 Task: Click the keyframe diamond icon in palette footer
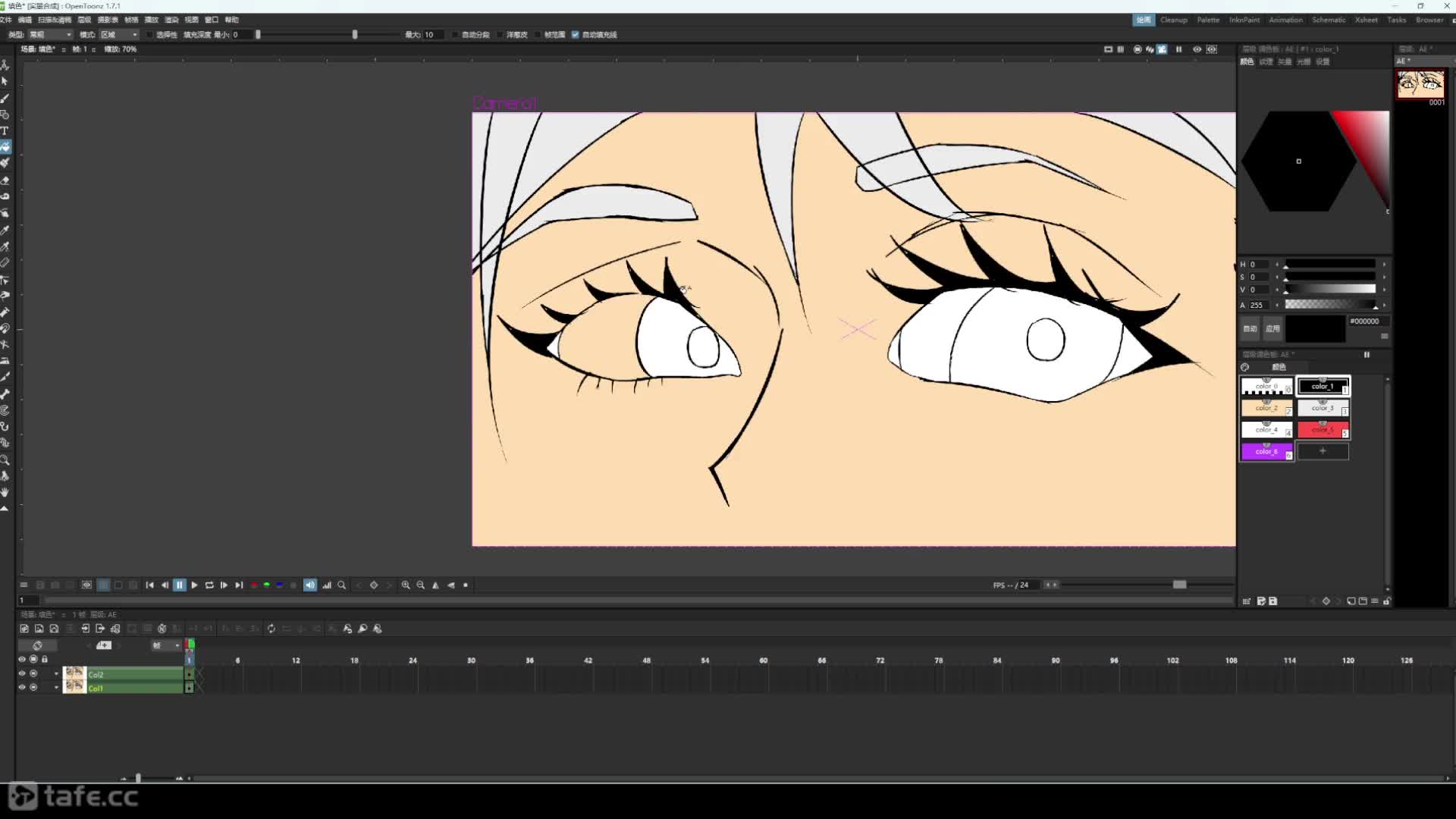tap(1326, 601)
